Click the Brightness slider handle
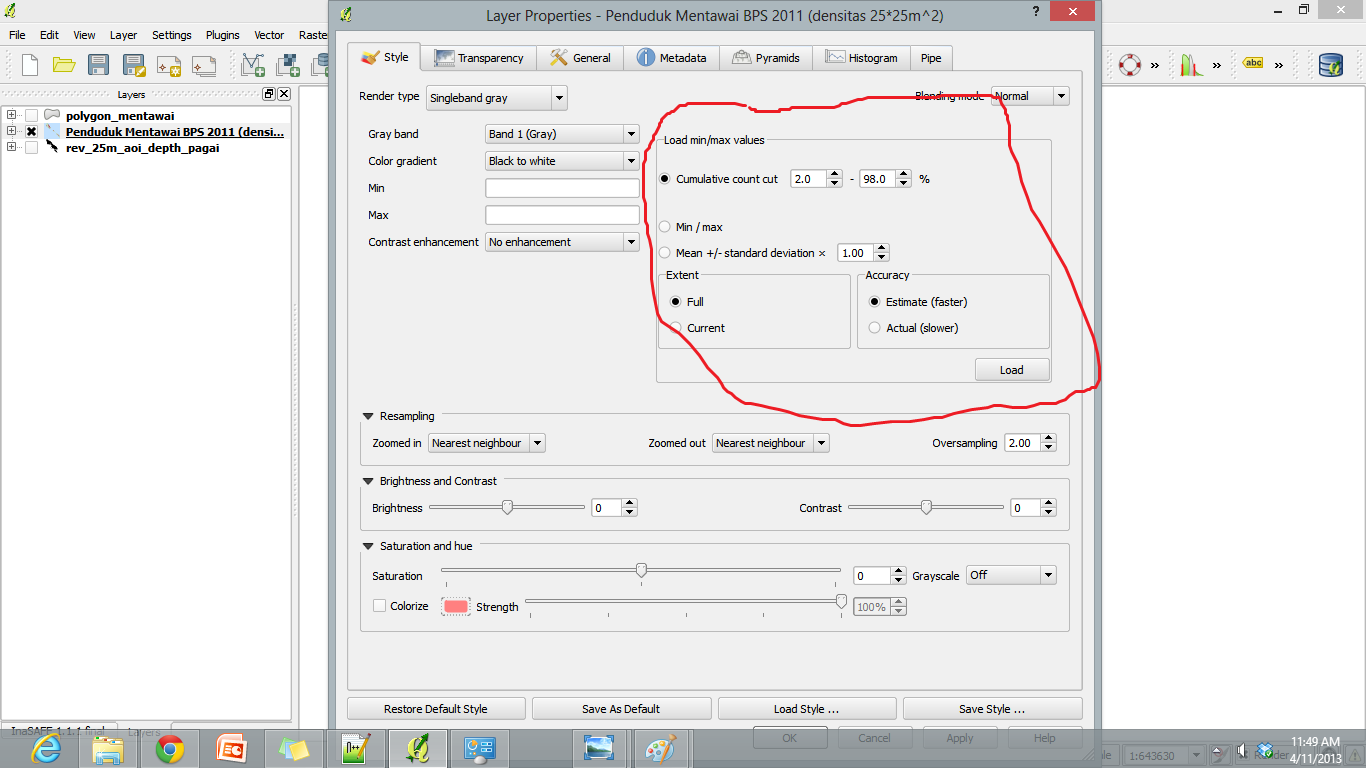Viewport: 1366px width, 768px height. pos(507,508)
